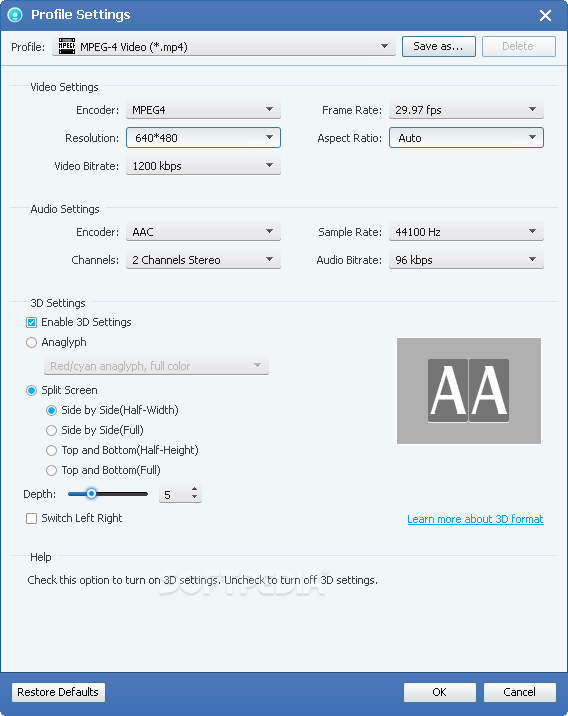Click the Save as... button

(x=439, y=46)
